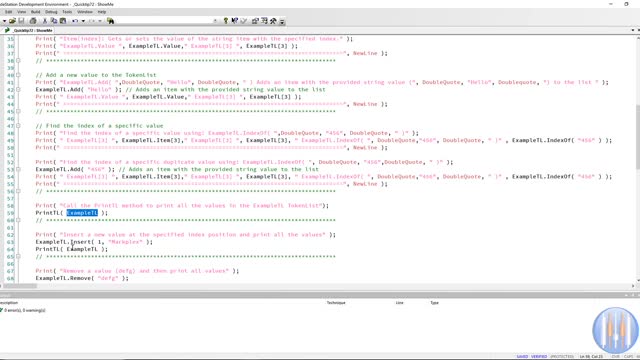Click the crossed tools options icon
The image size is (640, 360).
coord(273,21)
